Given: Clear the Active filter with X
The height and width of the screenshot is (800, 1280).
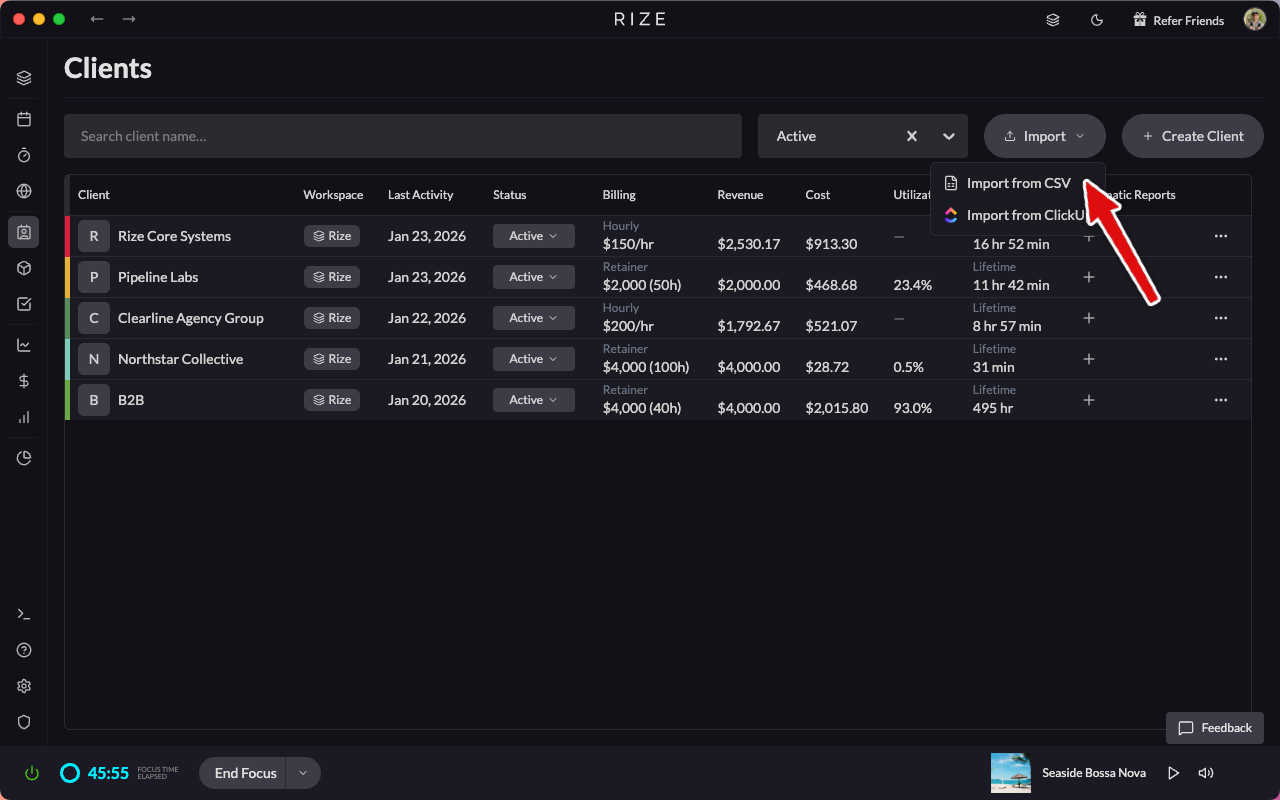Looking at the screenshot, I should click(x=911, y=136).
